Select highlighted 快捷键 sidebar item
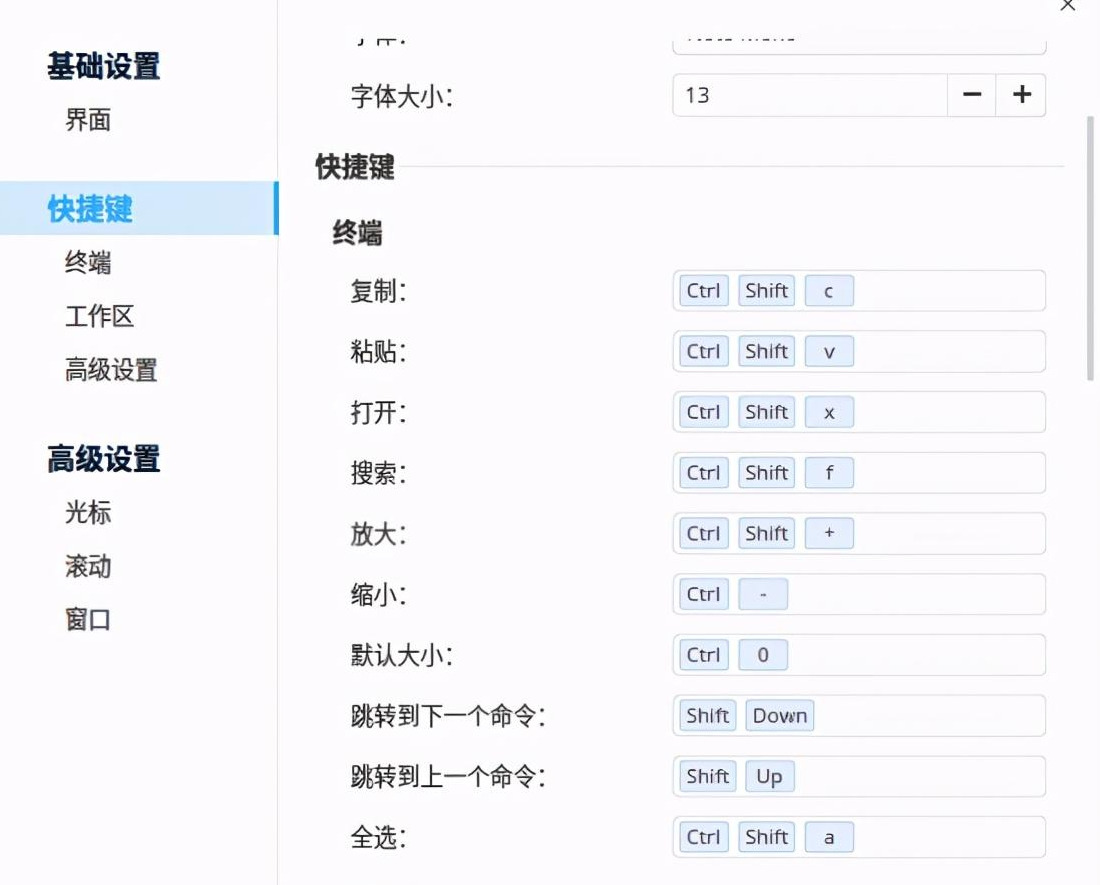 pos(139,208)
